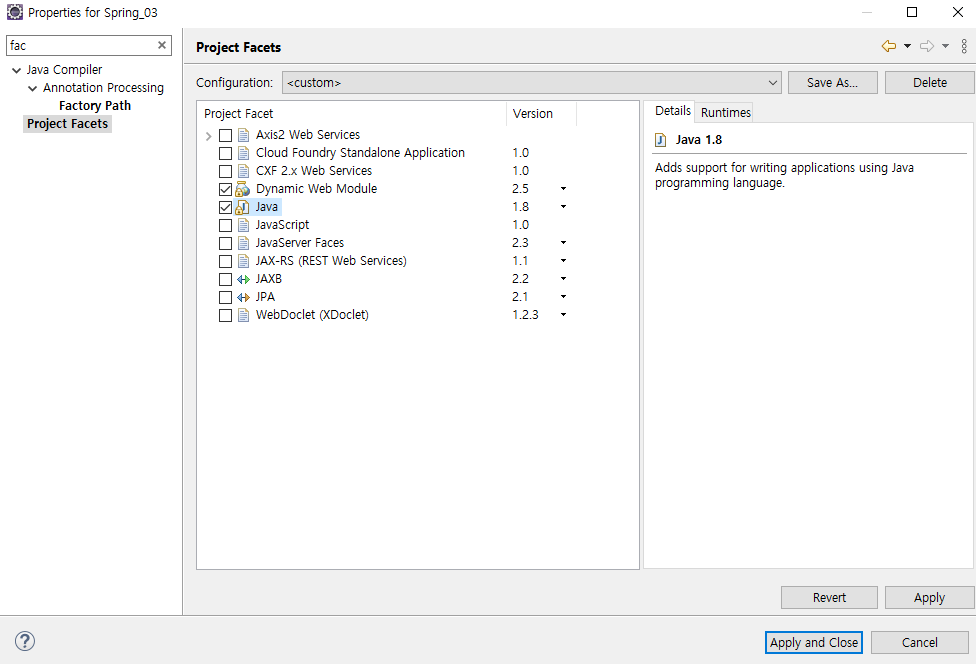Screen dimensions: 976x664
Task: Check the JAXB facet checkbox
Action: [x=225, y=279]
